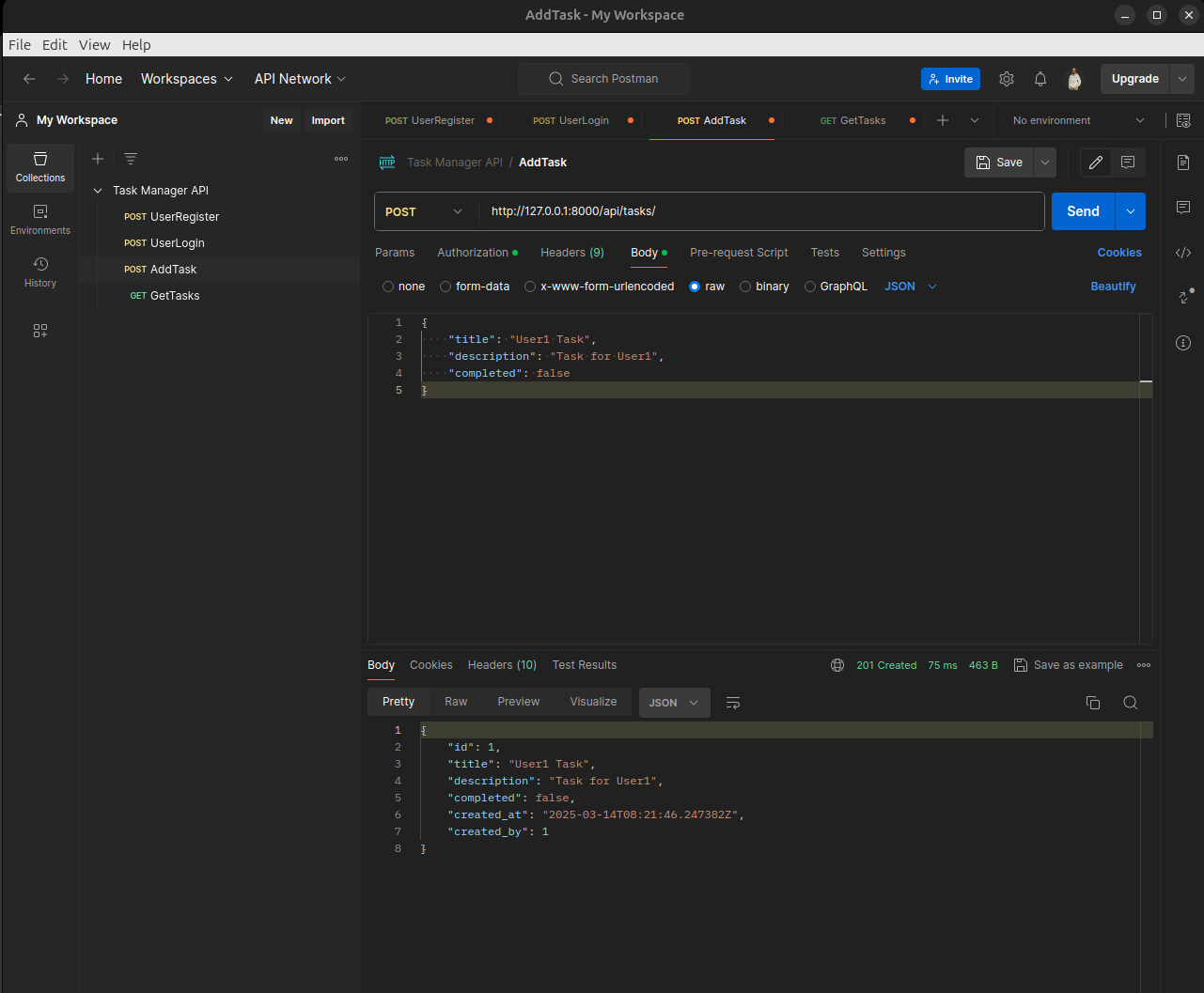Open the Save options dropdown arrow
Screen dimensions: 1204x993
pos(1045,163)
